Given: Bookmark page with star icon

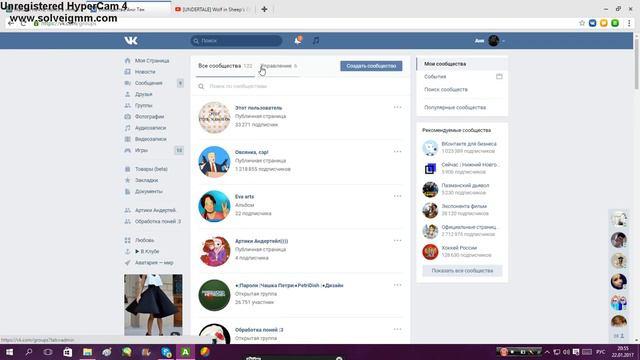Looking at the screenshot, I should coord(582,23).
